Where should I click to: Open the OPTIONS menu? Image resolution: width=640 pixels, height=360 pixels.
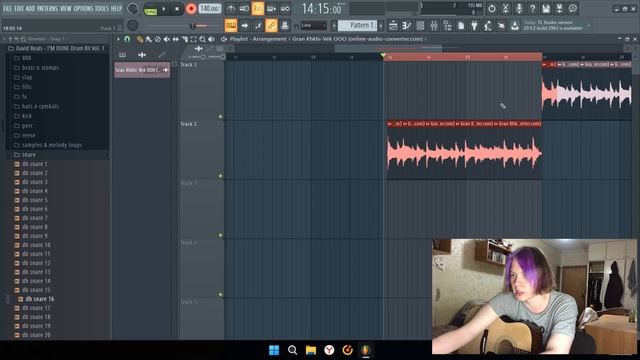point(84,9)
